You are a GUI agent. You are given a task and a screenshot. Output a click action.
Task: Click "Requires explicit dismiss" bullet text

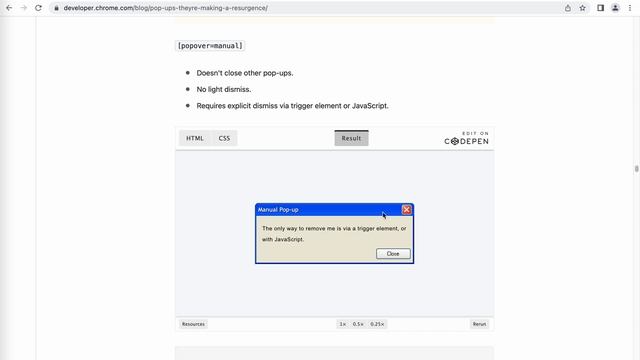[292, 106]
